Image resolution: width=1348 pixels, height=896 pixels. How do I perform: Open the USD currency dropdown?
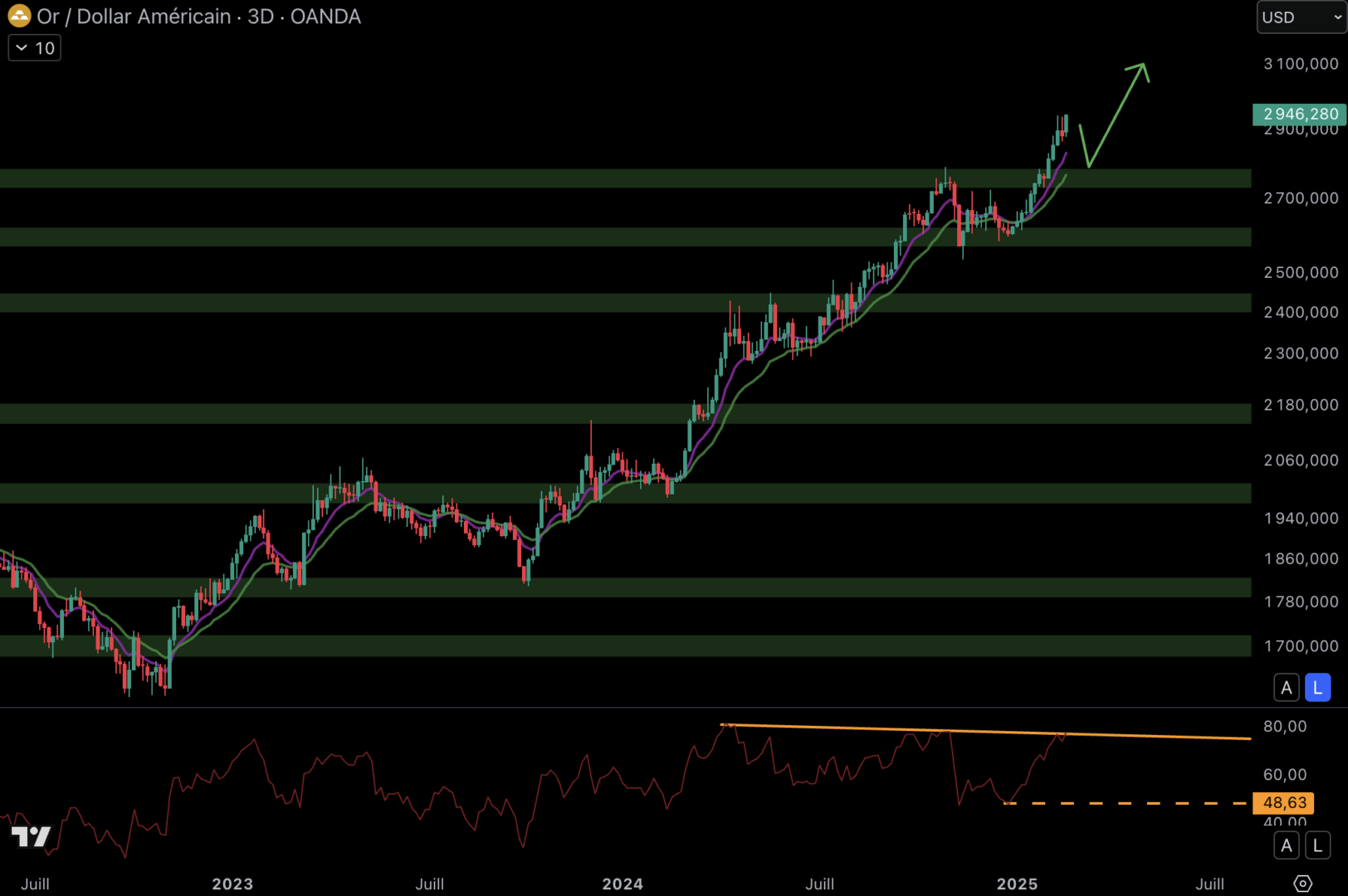(1301, 17)
